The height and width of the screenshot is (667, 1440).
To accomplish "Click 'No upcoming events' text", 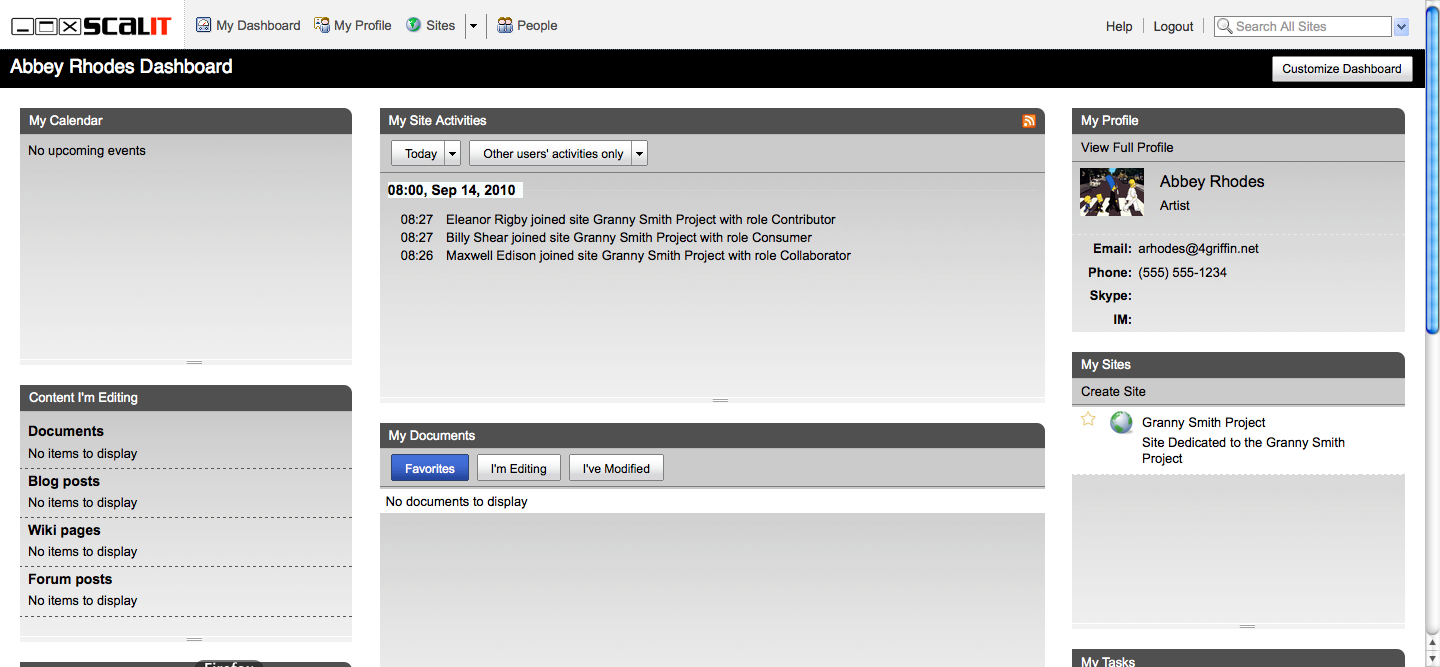I will pos(87,151).
